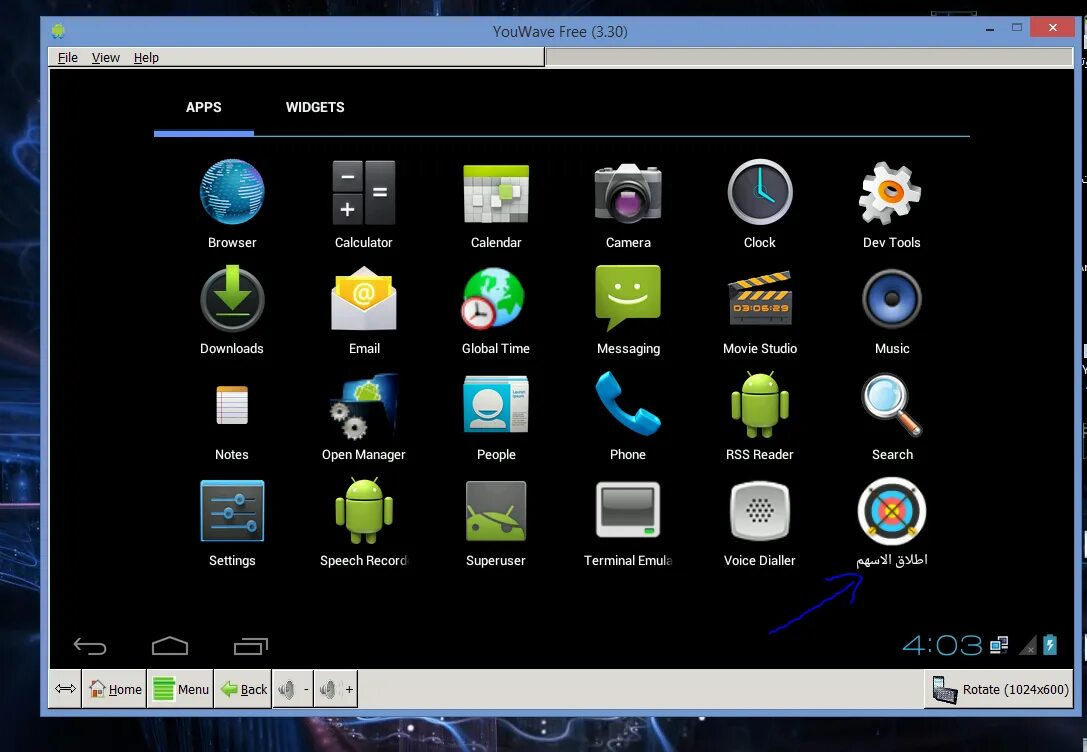The width and height of the screenshot is (1087, 752).
Task: Tap Android home navigation icon
Action: 170,645
